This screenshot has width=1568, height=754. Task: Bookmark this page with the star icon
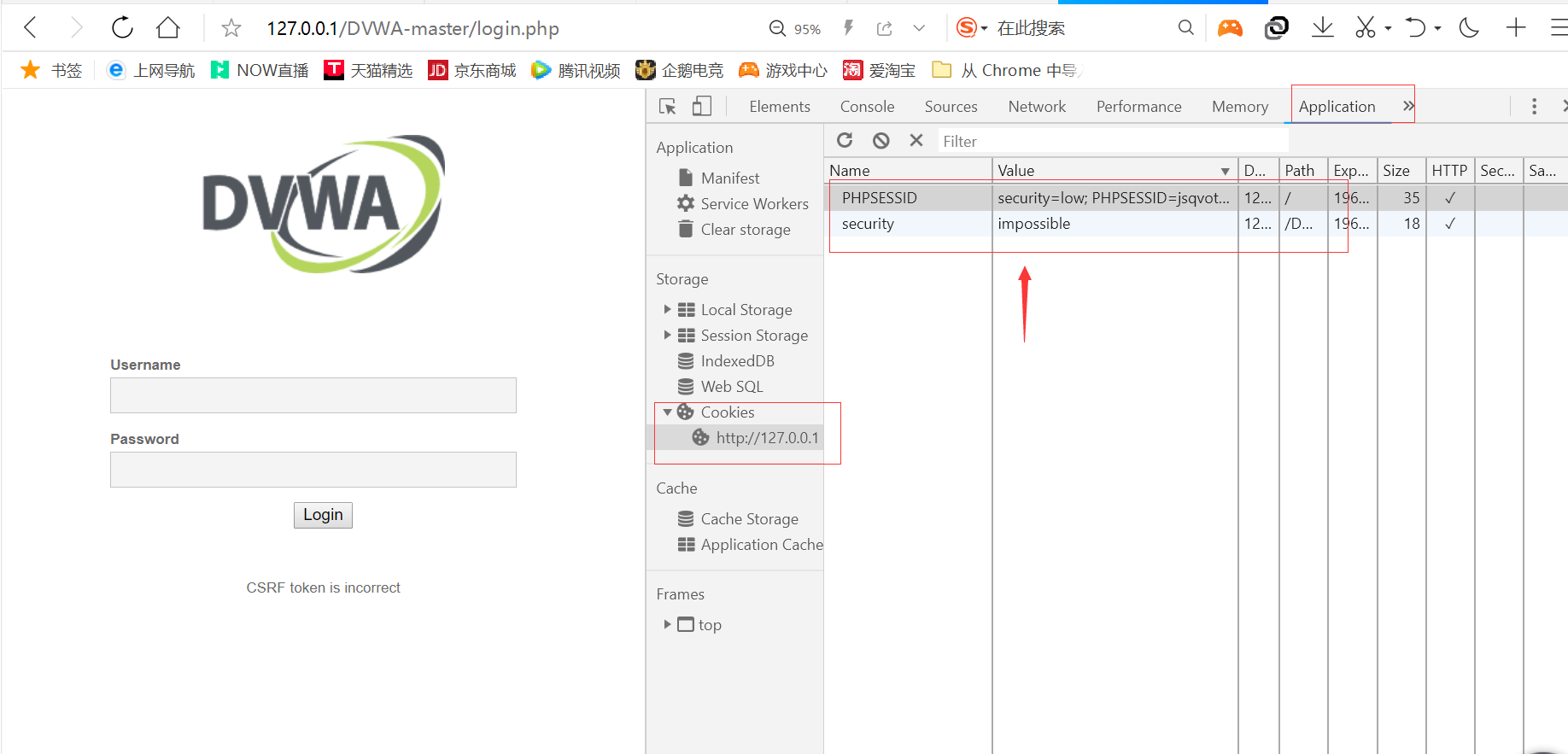pos(231,28)
